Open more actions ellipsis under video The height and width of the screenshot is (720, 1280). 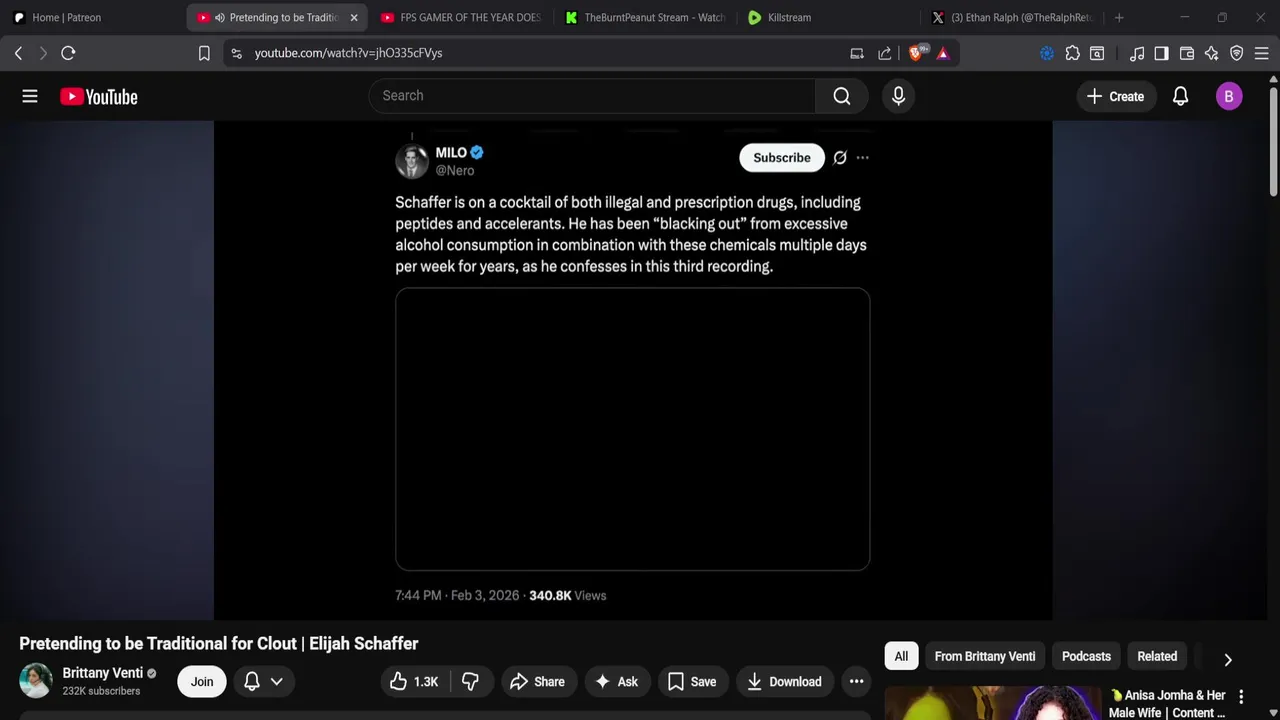click(856, 682)
